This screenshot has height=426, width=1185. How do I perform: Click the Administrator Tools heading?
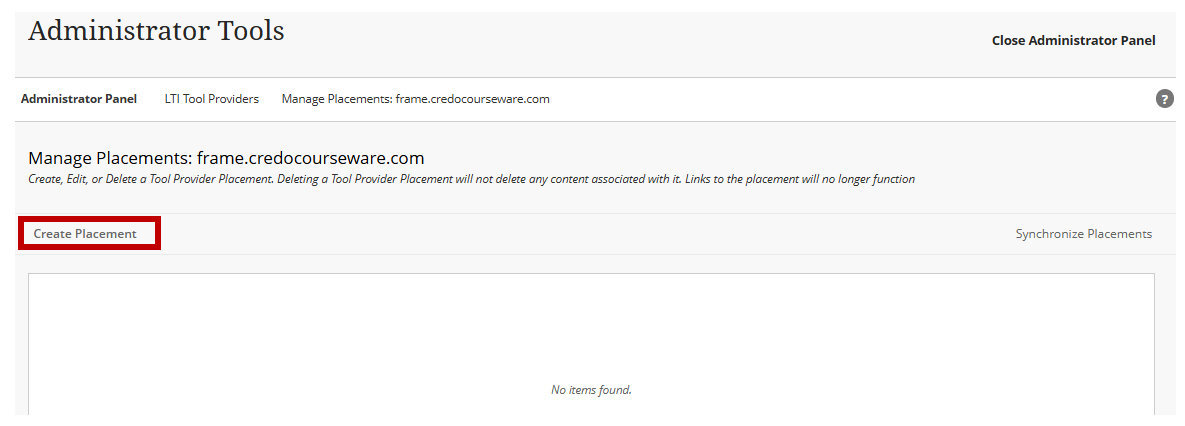click(x=156, y=31)
